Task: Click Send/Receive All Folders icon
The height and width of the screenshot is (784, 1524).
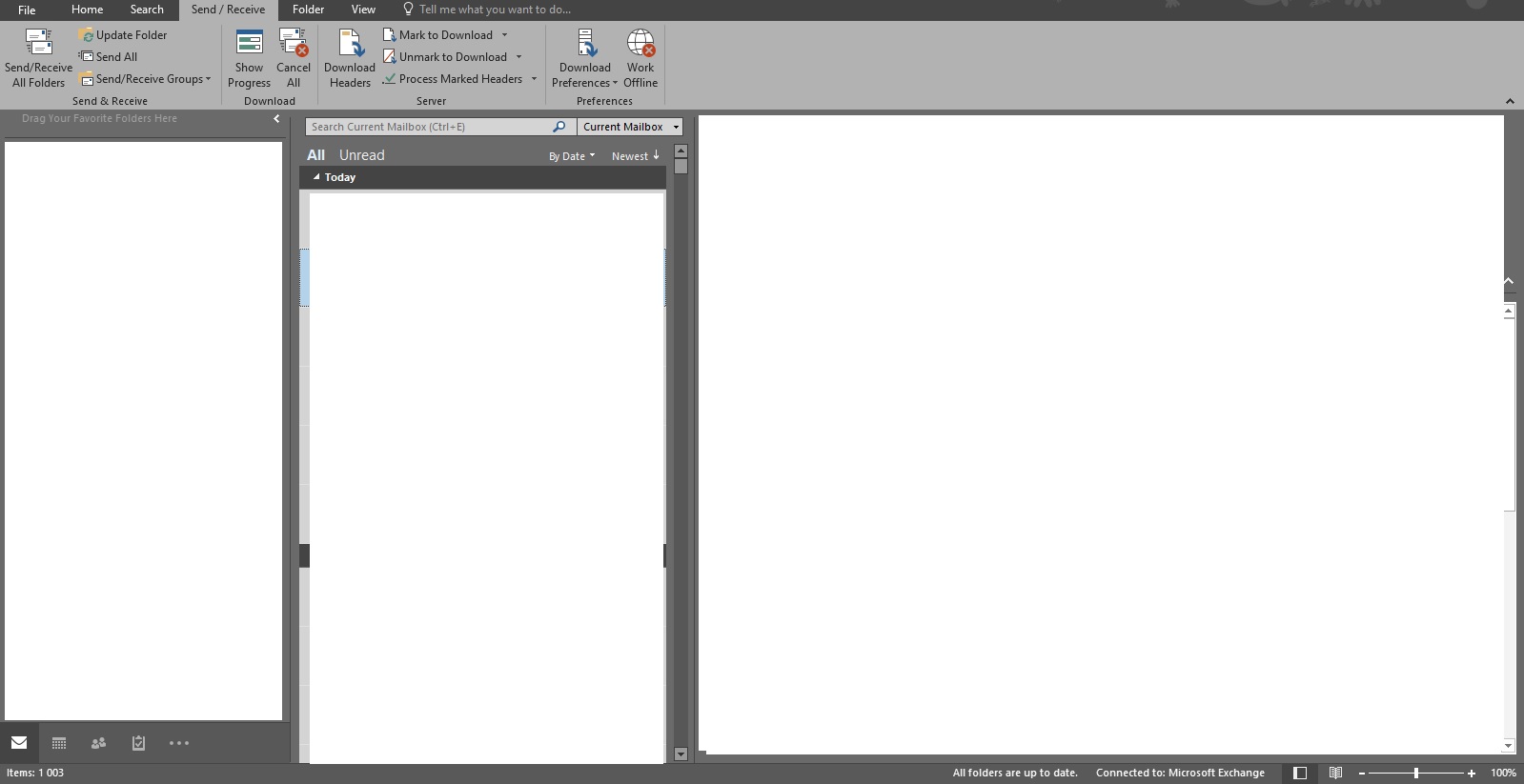Action: (38, 43)
